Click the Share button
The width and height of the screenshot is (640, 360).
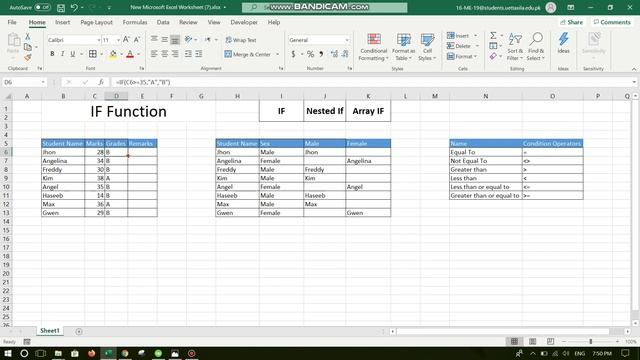point(572,22)
